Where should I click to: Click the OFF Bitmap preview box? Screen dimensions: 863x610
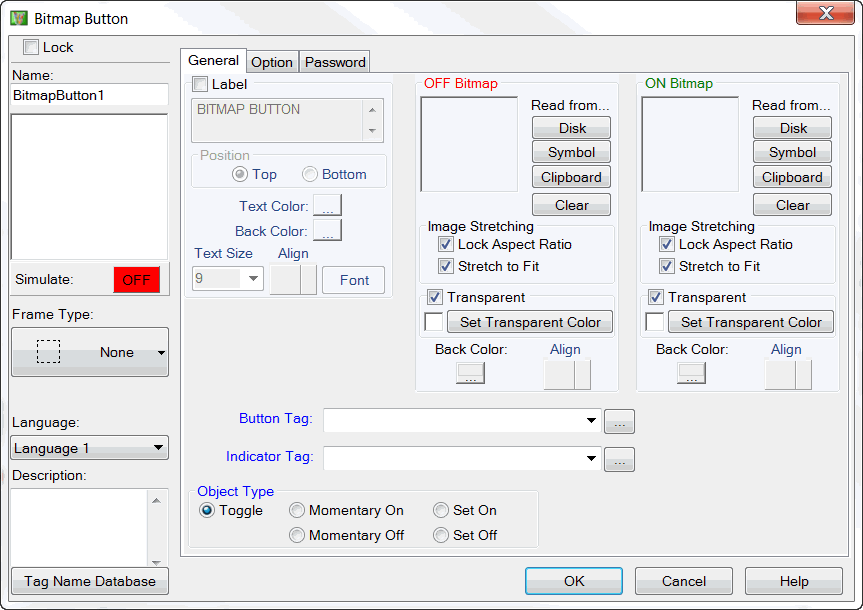pyautogui.click(x=469, y=144)
